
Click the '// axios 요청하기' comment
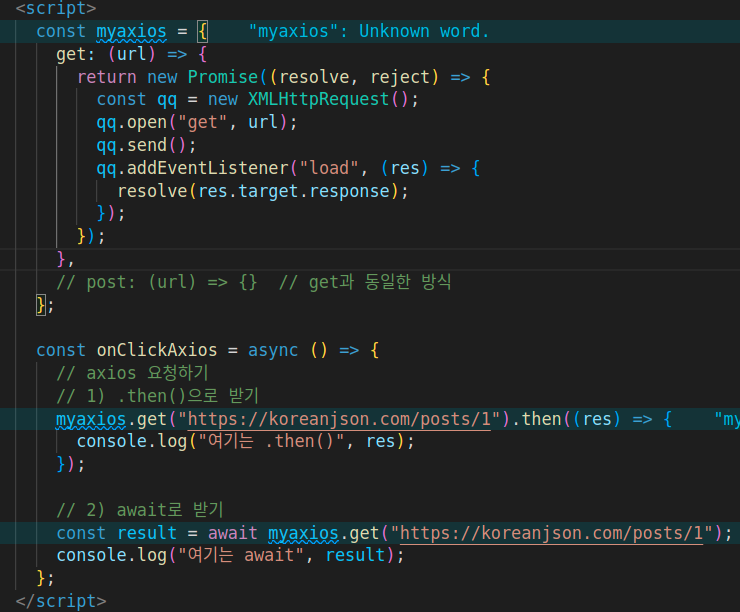coord(132,373)
